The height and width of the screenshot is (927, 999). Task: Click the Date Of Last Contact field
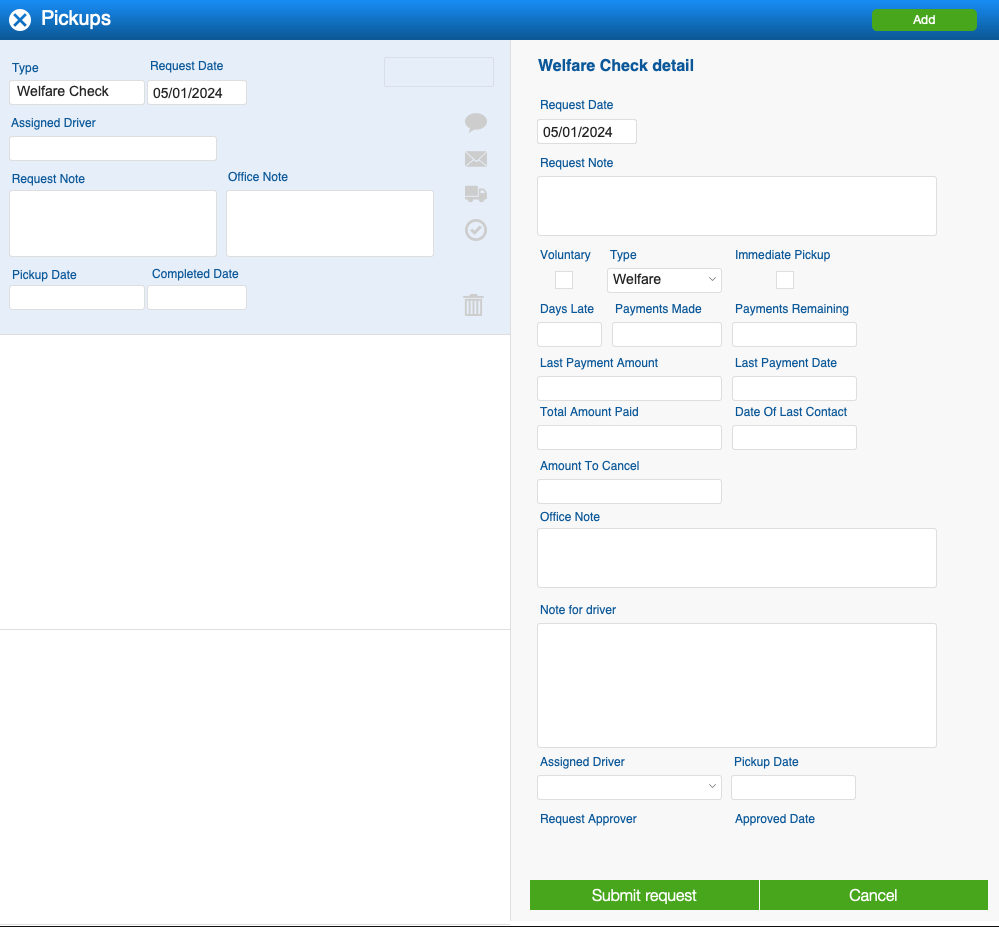point(794,438)
